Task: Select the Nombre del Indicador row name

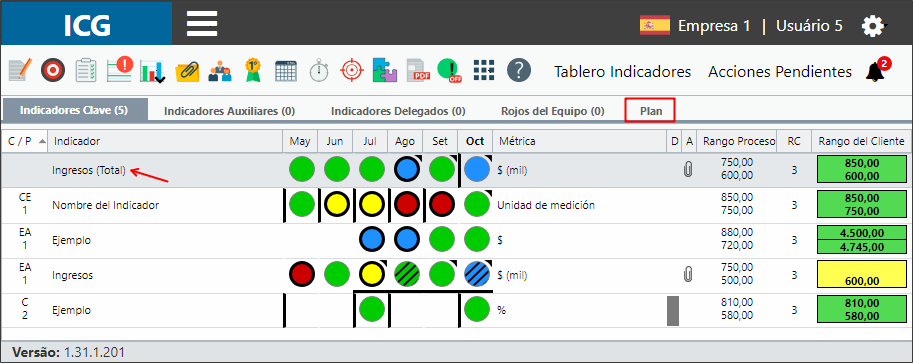Action: pos(105,205)
